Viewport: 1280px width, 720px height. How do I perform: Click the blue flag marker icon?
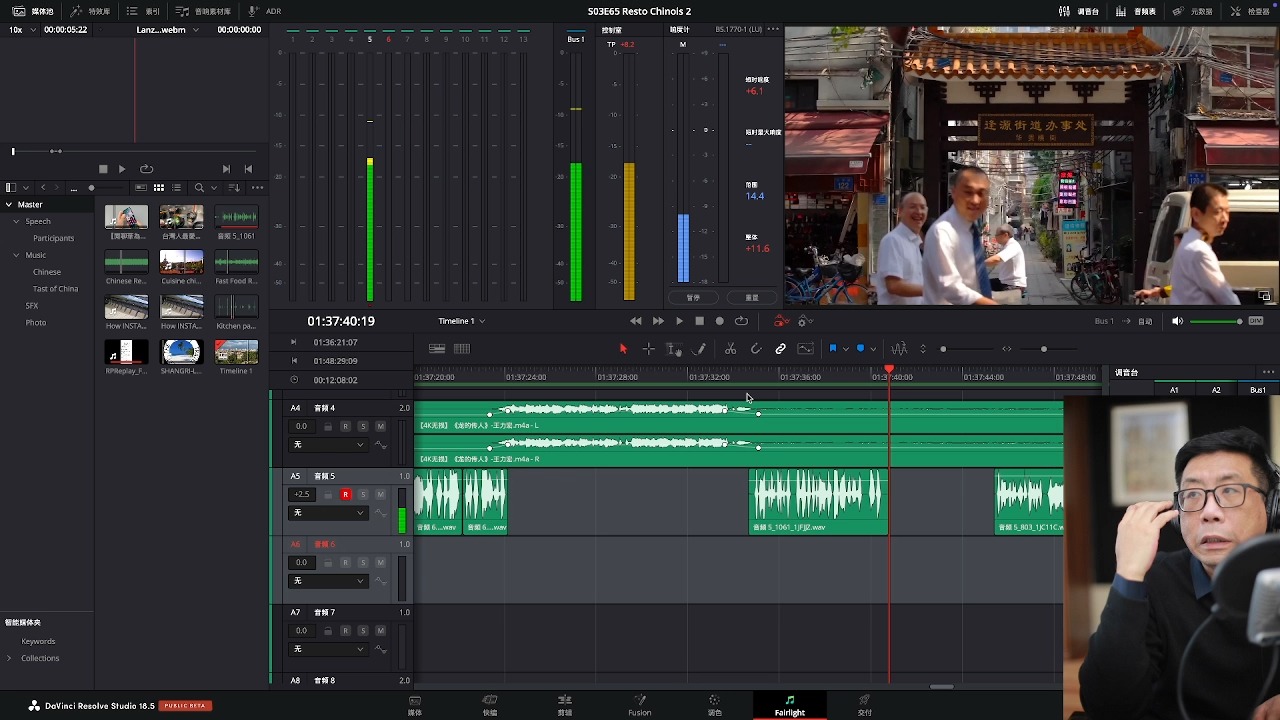point(832,349)
